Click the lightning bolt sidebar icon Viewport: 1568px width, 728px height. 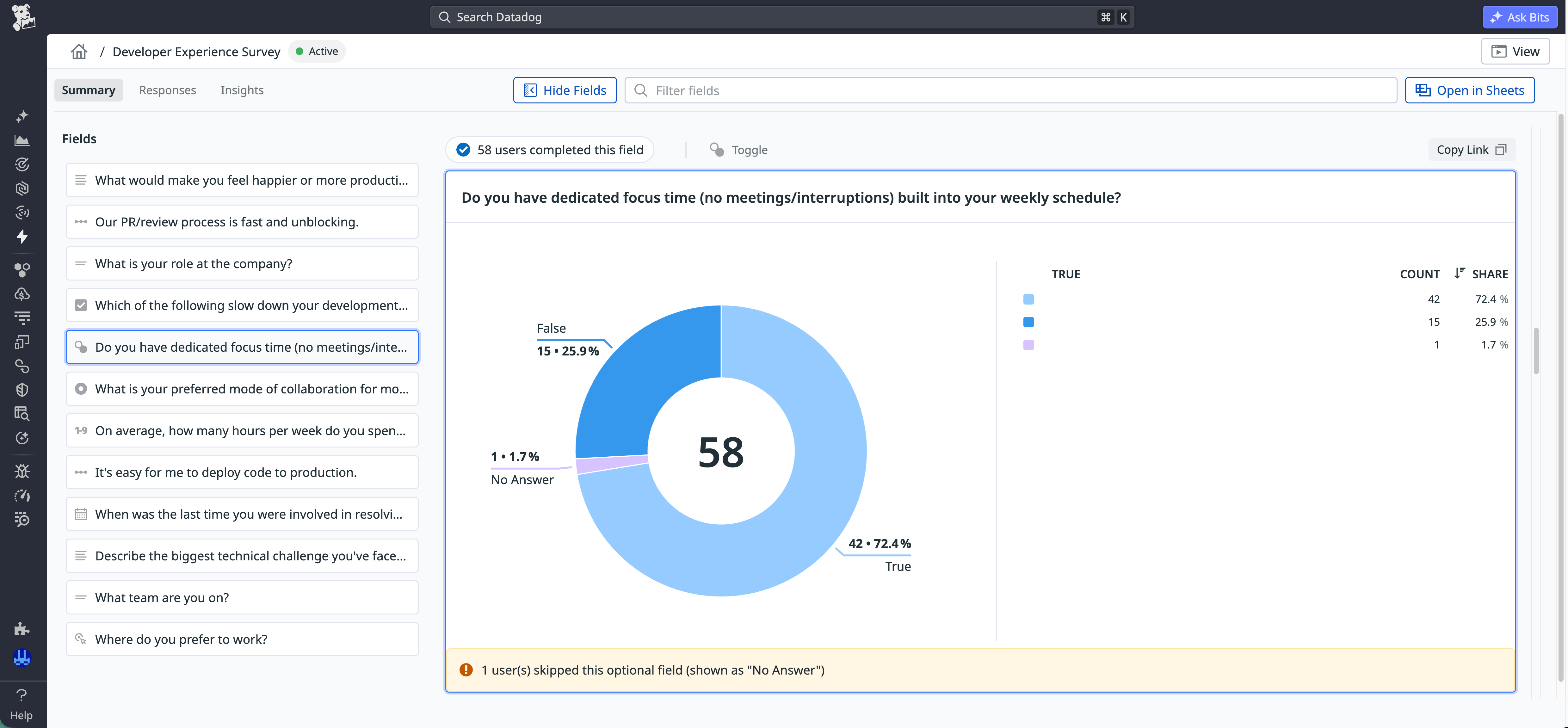[x=22, y=237]
